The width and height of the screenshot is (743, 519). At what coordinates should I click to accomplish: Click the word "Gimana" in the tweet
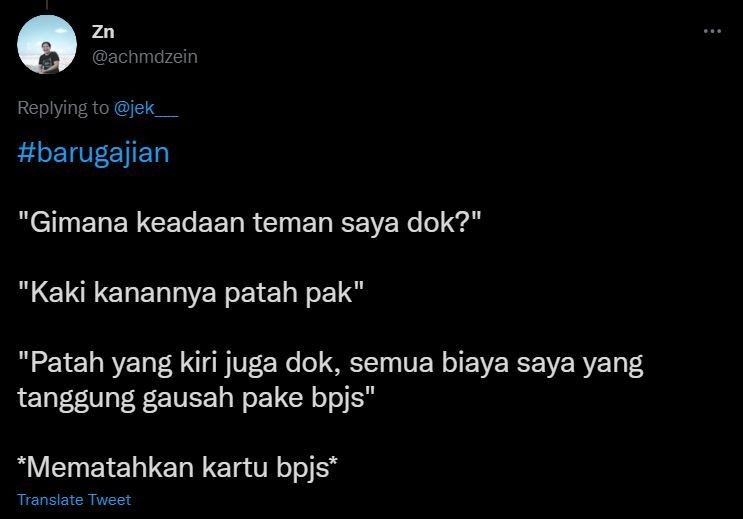[79, 222]
